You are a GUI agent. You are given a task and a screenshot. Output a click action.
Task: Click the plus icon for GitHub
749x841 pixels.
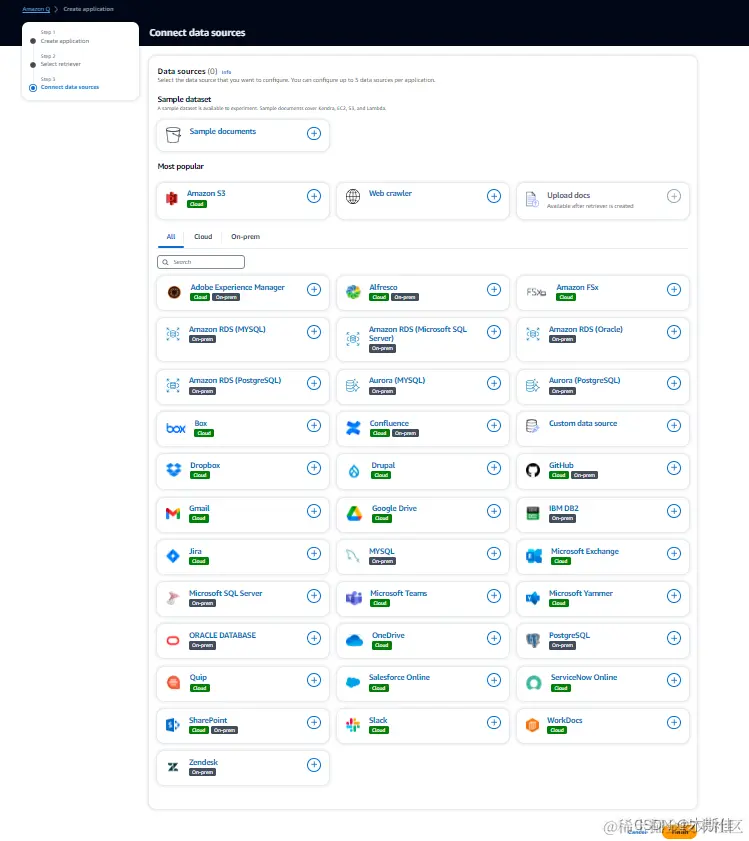674,468
